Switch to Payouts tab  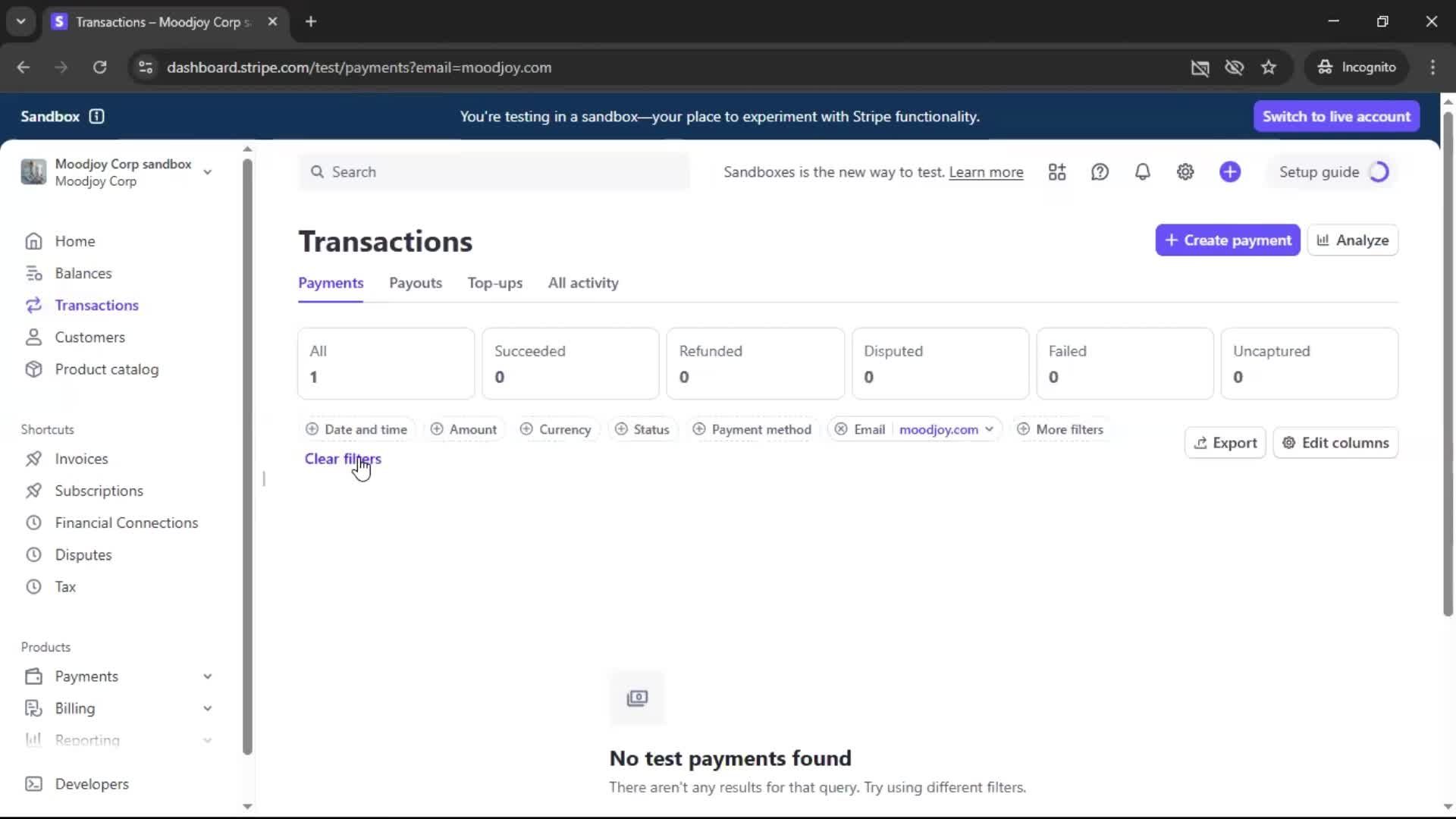click(x=416, y=283)
